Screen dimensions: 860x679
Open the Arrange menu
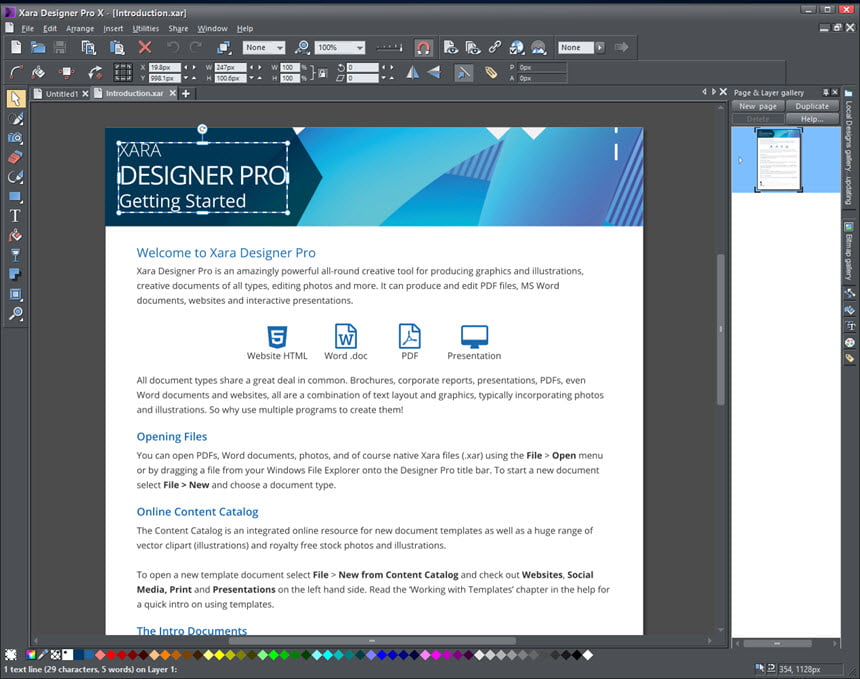coord(80,29)
